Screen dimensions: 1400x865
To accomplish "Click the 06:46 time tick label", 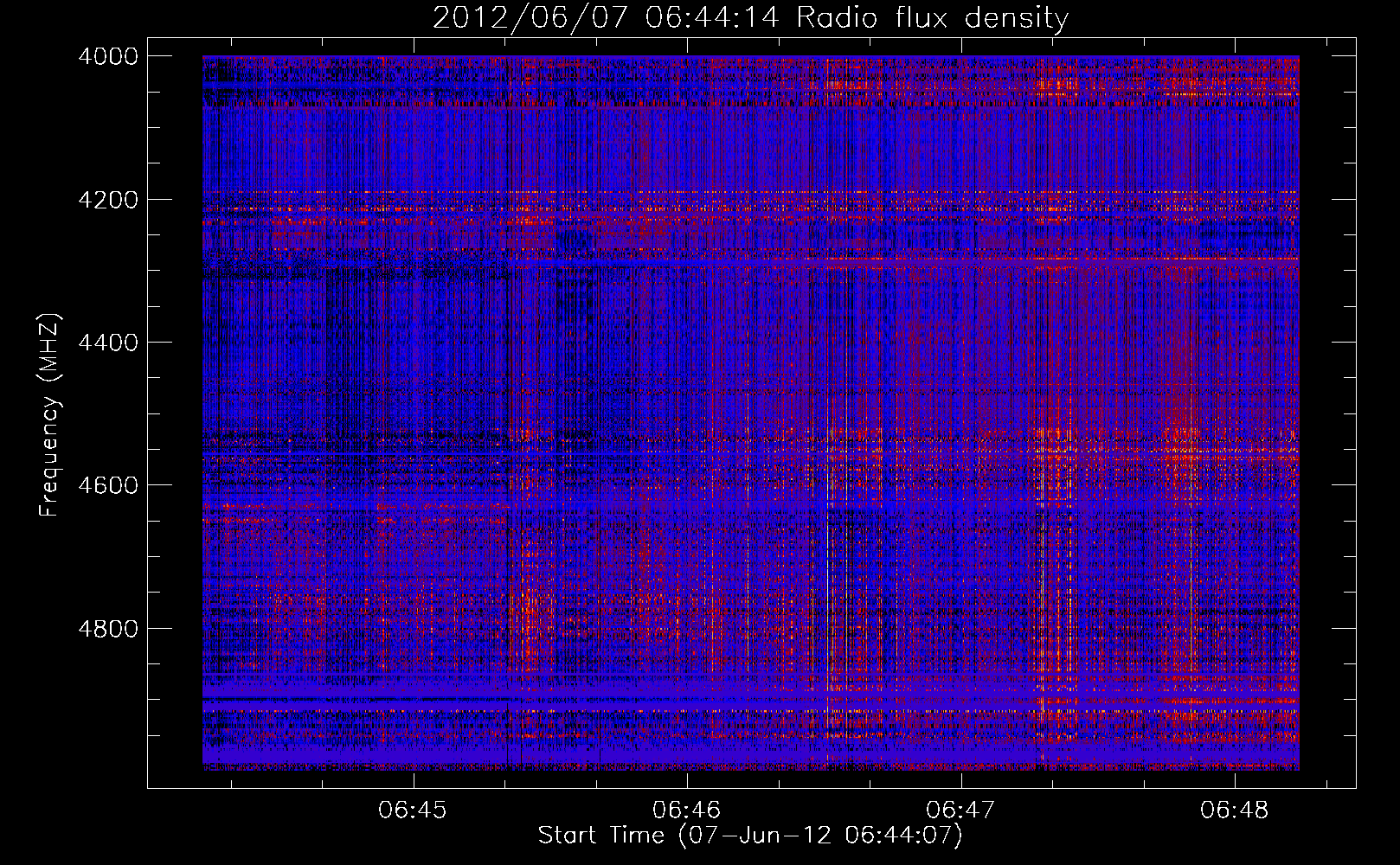I will point(686,810).
